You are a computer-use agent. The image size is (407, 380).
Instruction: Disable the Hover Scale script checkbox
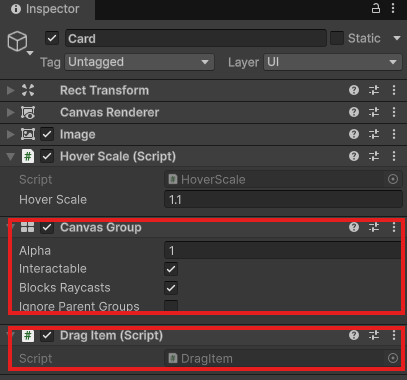pyautogui.click(x=47, y=156)
